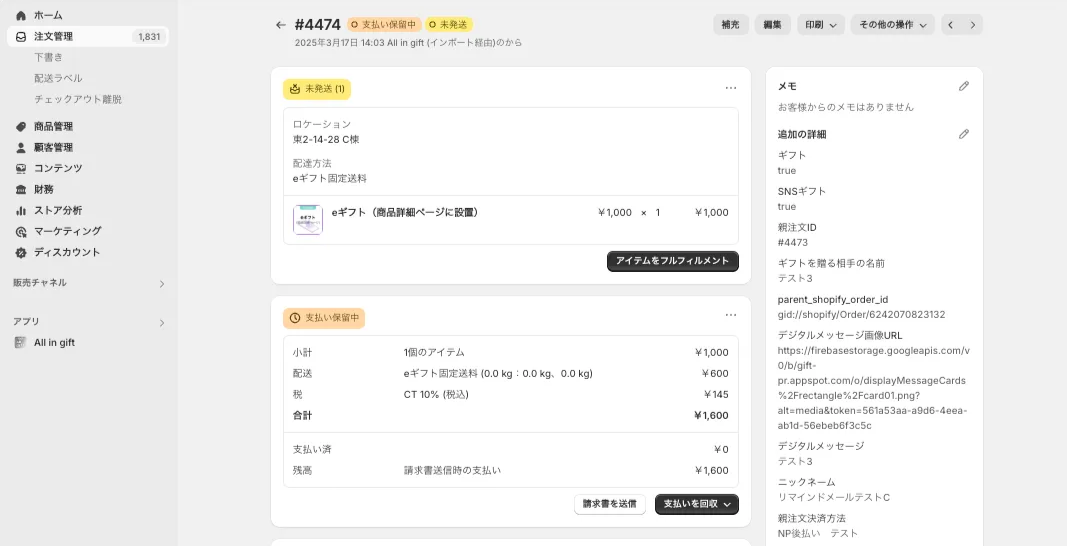Open Shipping labels (配送ラベル) menu item

point(58,78)
